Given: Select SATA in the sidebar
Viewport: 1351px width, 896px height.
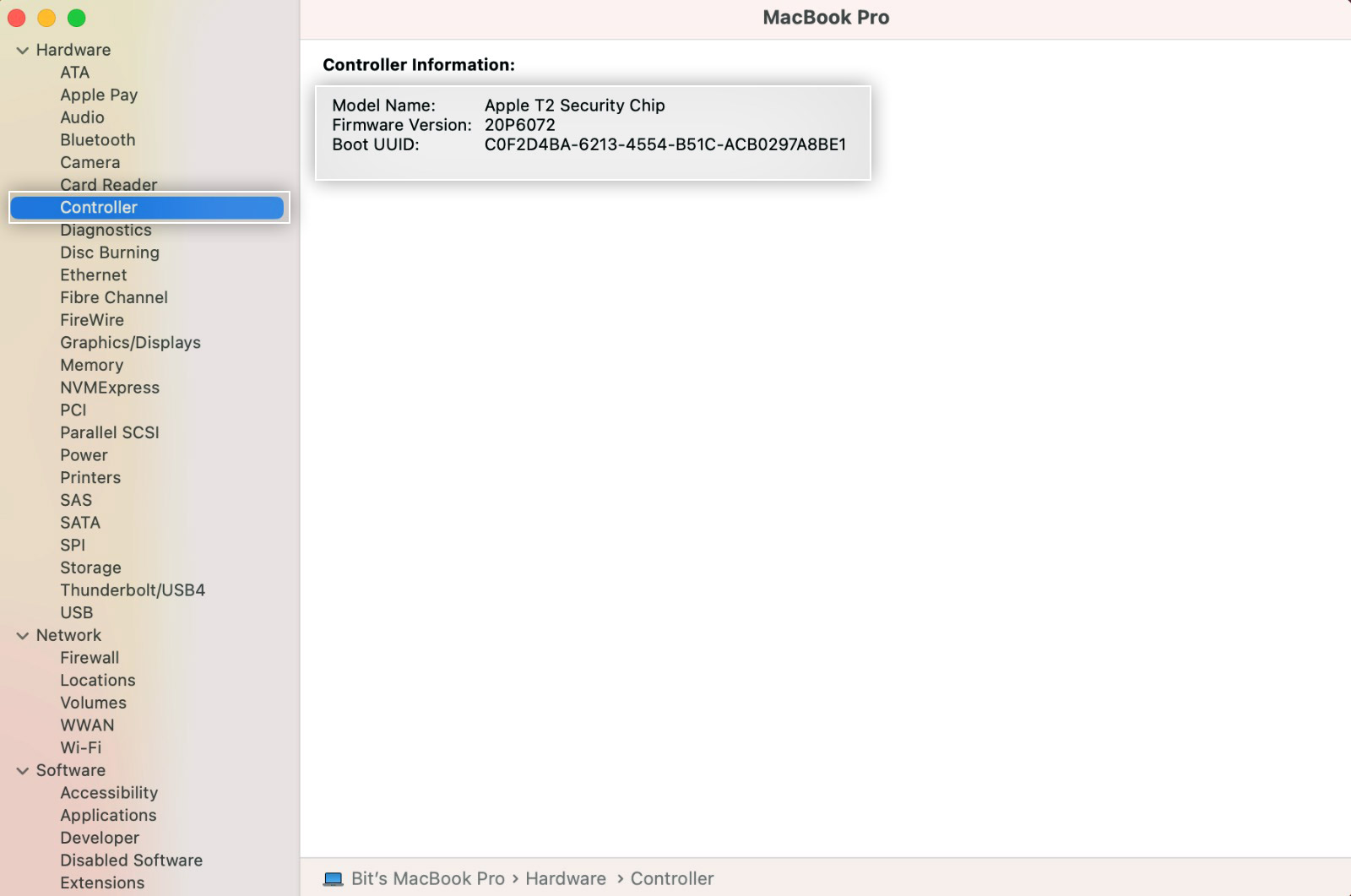Looking at the screenshot, I should (x=80, y=523).
